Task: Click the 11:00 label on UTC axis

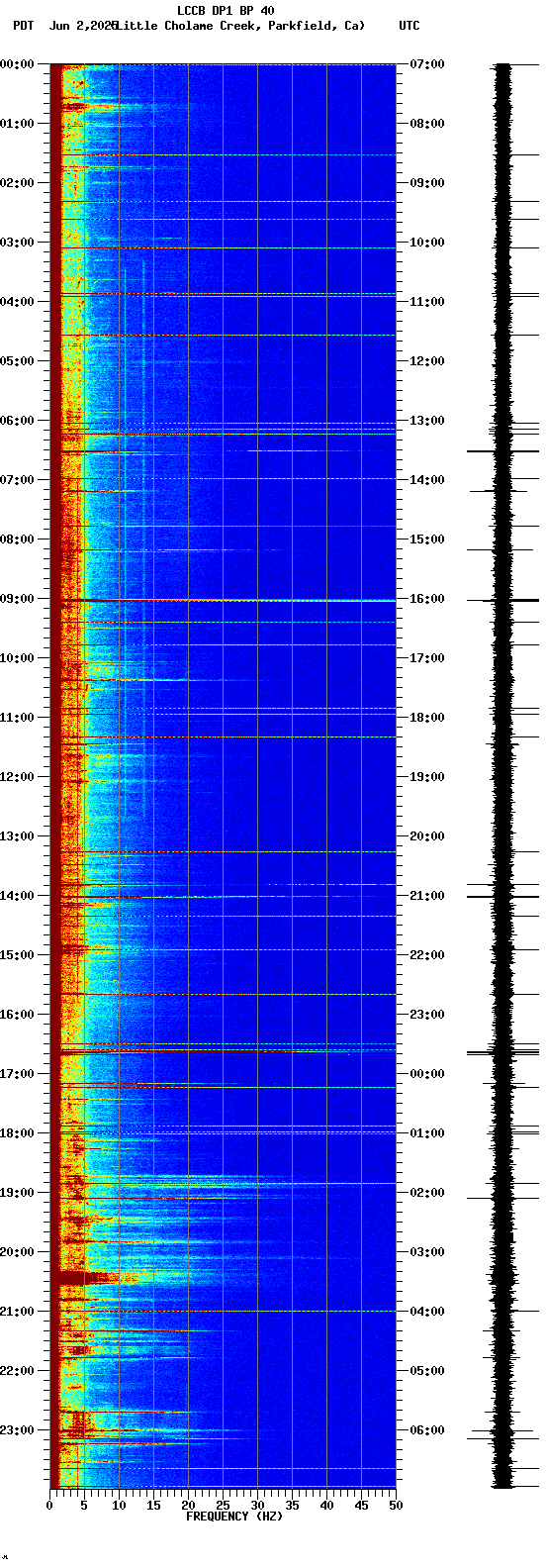Action: (x=427, y=302)
